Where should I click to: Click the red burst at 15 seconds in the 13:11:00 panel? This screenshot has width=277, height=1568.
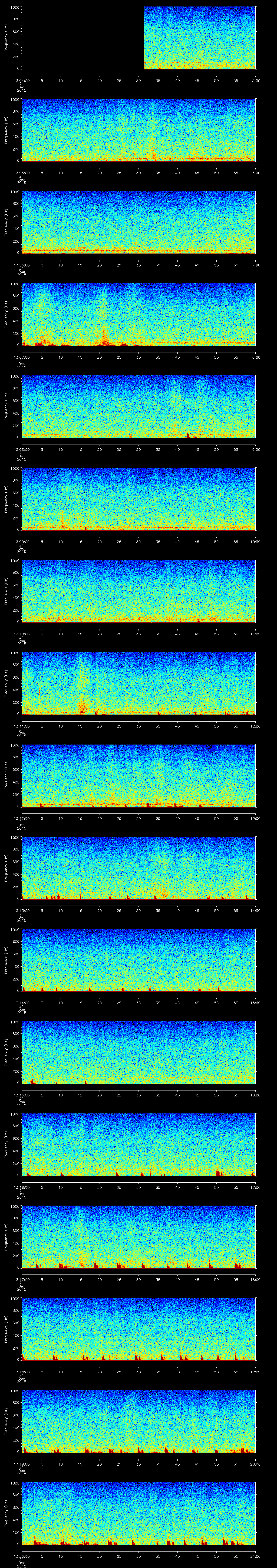(x=82, y=707)
